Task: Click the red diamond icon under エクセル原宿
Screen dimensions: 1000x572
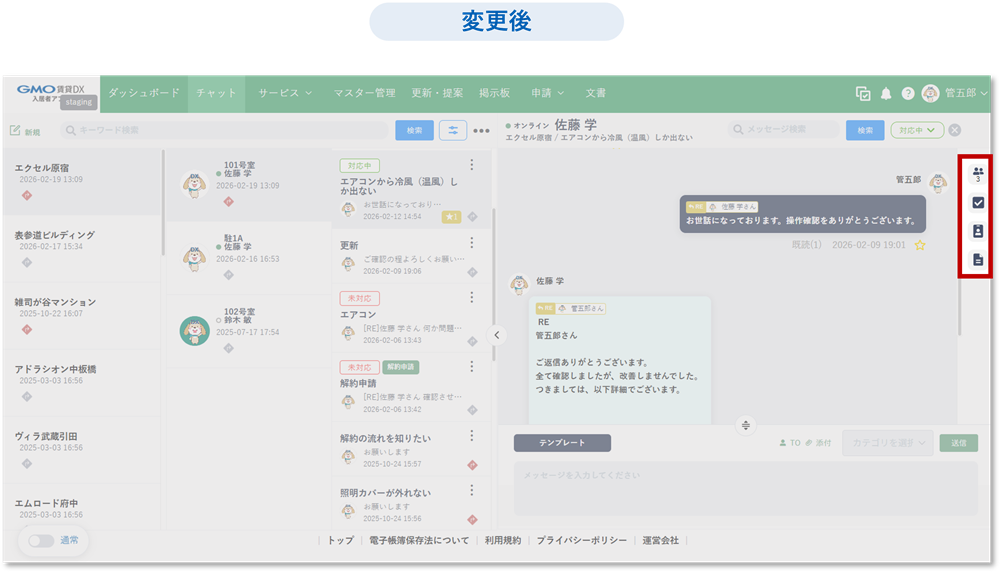Action: pos(27,195)
